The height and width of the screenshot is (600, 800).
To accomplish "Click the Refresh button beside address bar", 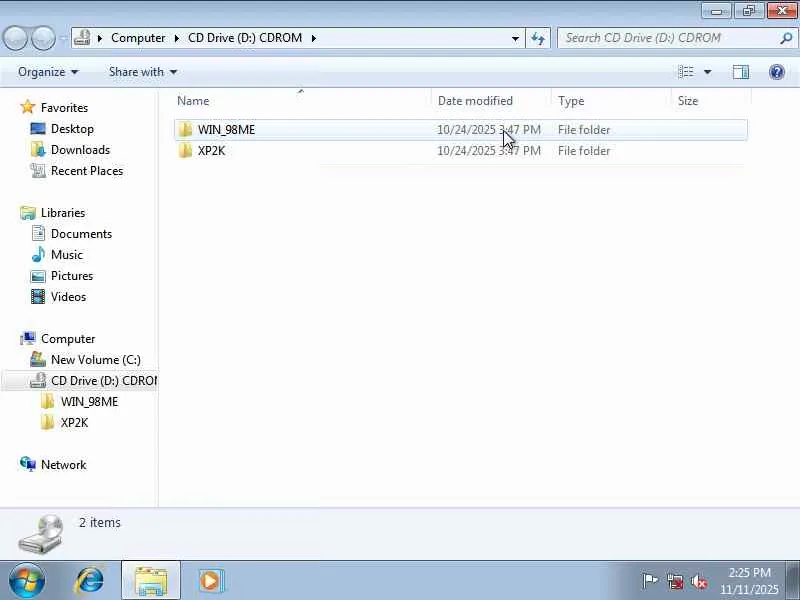I will tap(538, 38).
